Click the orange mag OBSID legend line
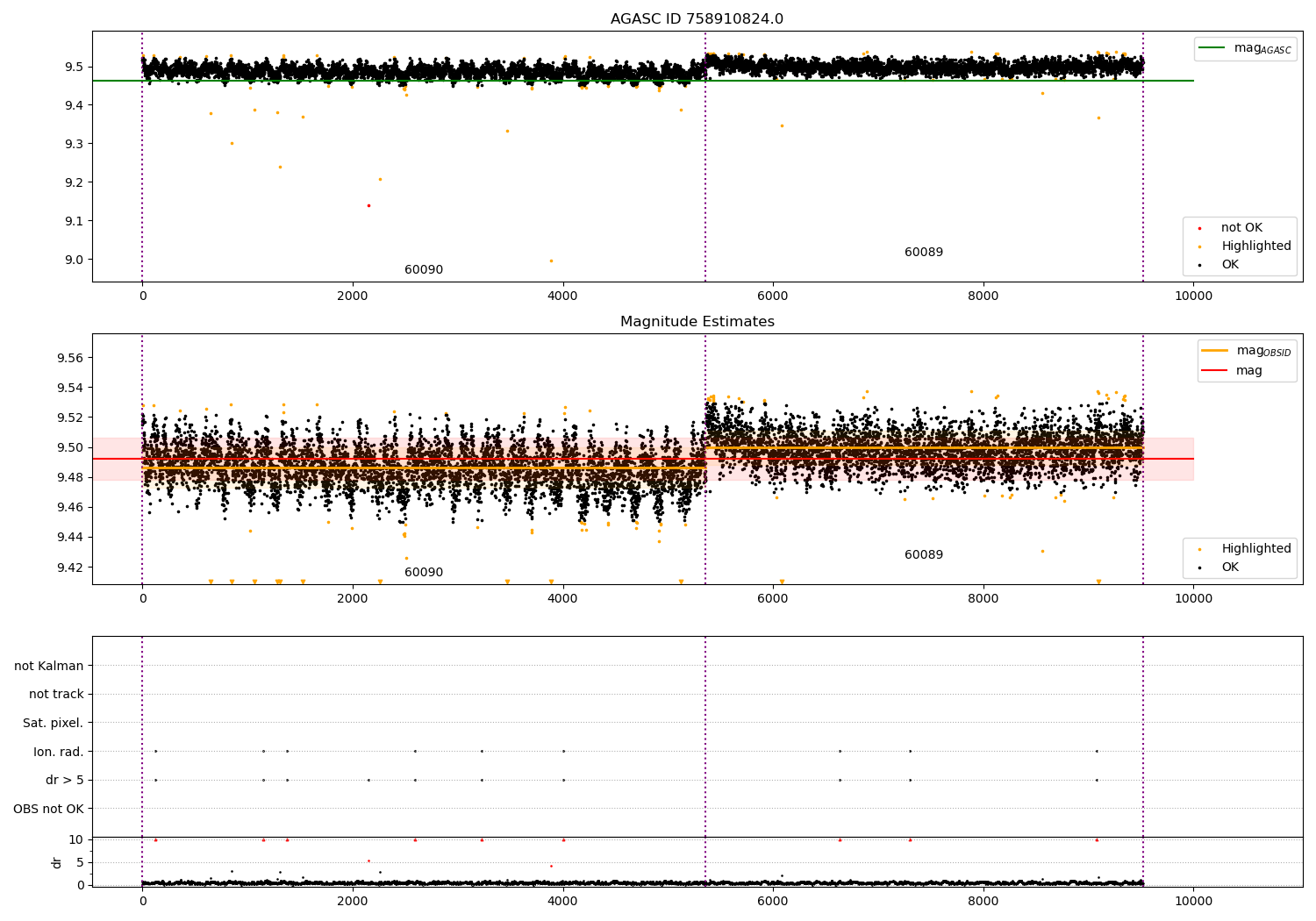Screen dimensions: 1316x921 (1215, 351)
